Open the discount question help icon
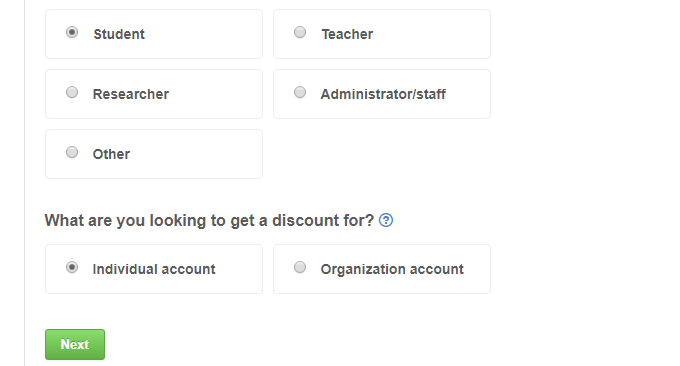Screen dimensions: 680x366 [386, 220]
